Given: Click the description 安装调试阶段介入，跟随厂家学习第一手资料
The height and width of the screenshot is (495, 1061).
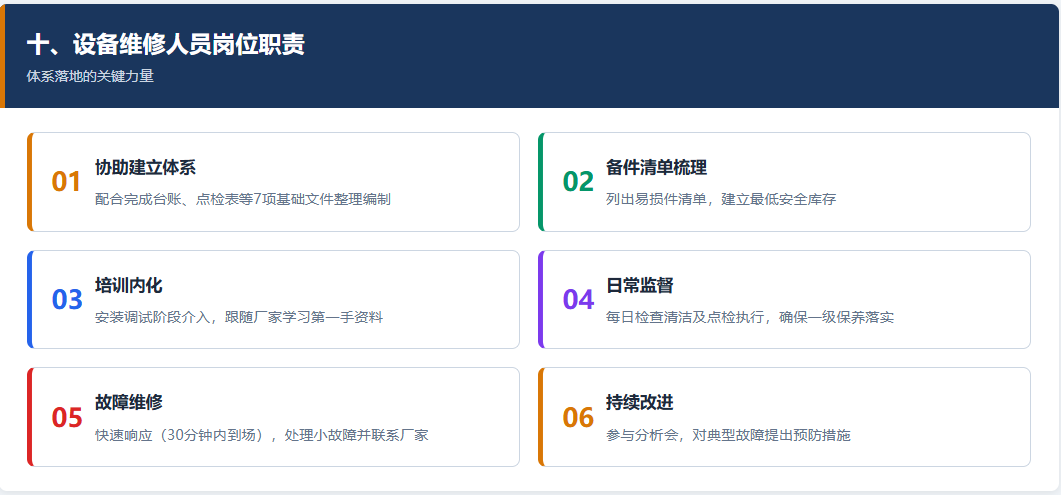Looking at the screenshot, I should coord(239,317).
